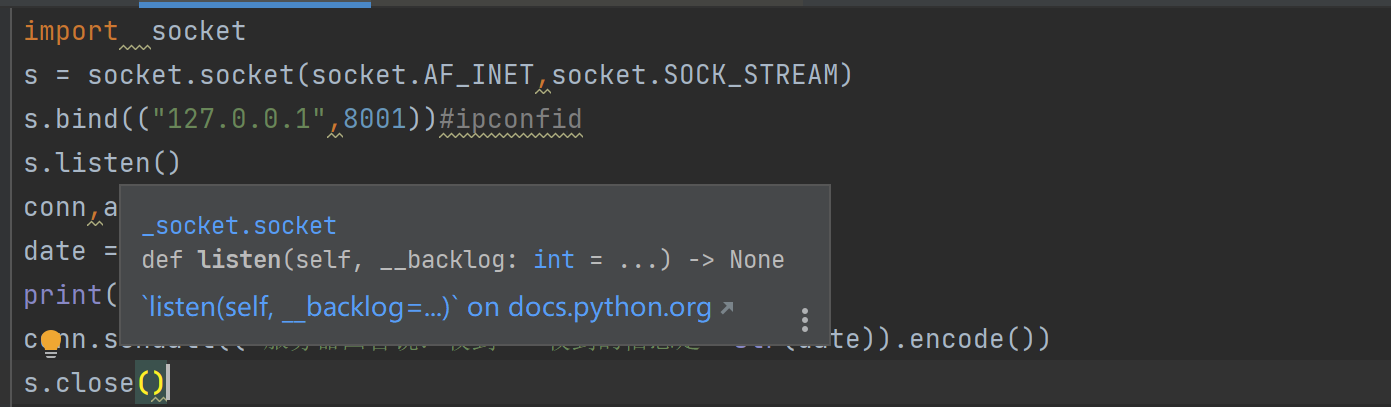Open the listen docs link on docs.python.org
Viewport: 1391px width, 407px height.
point(426,307)
